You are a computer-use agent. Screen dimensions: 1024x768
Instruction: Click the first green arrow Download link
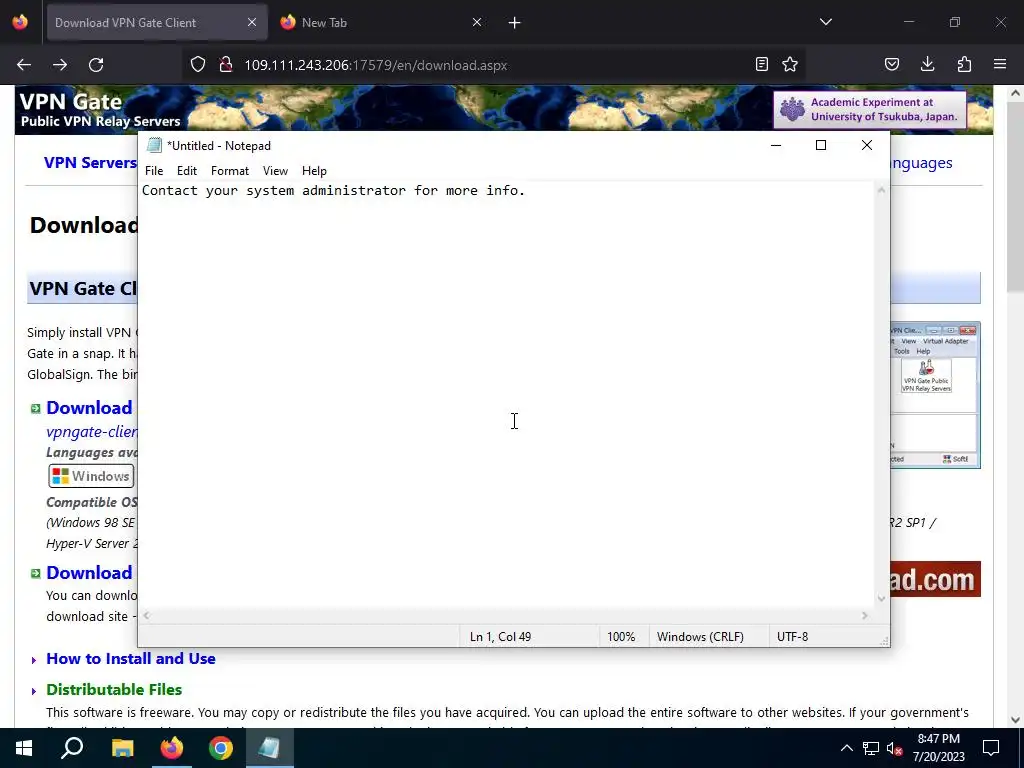tap(89, 408)
